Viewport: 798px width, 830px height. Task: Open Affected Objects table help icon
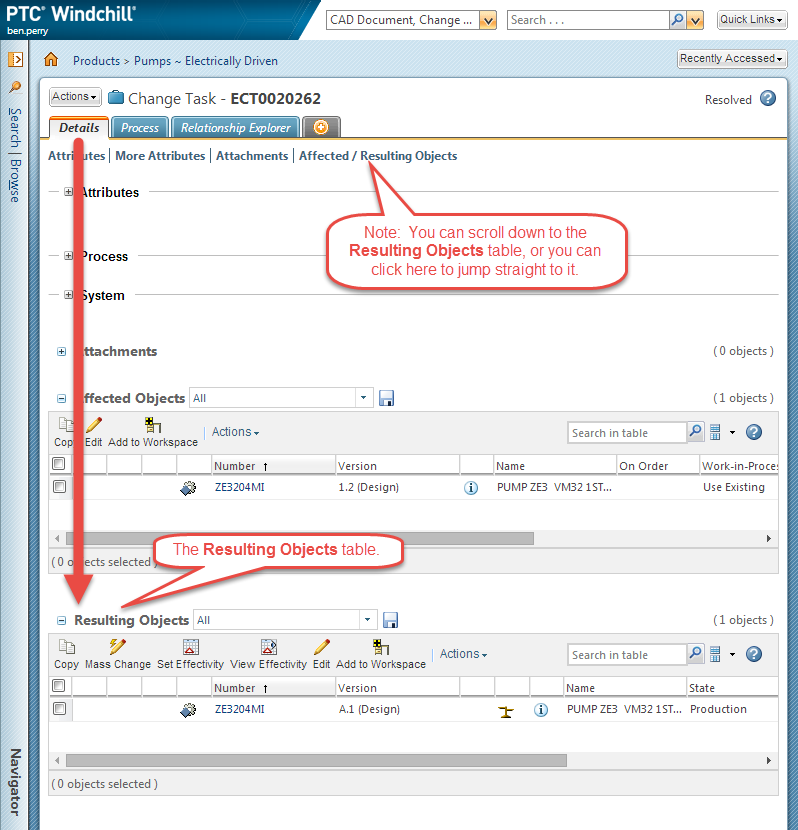754,432
